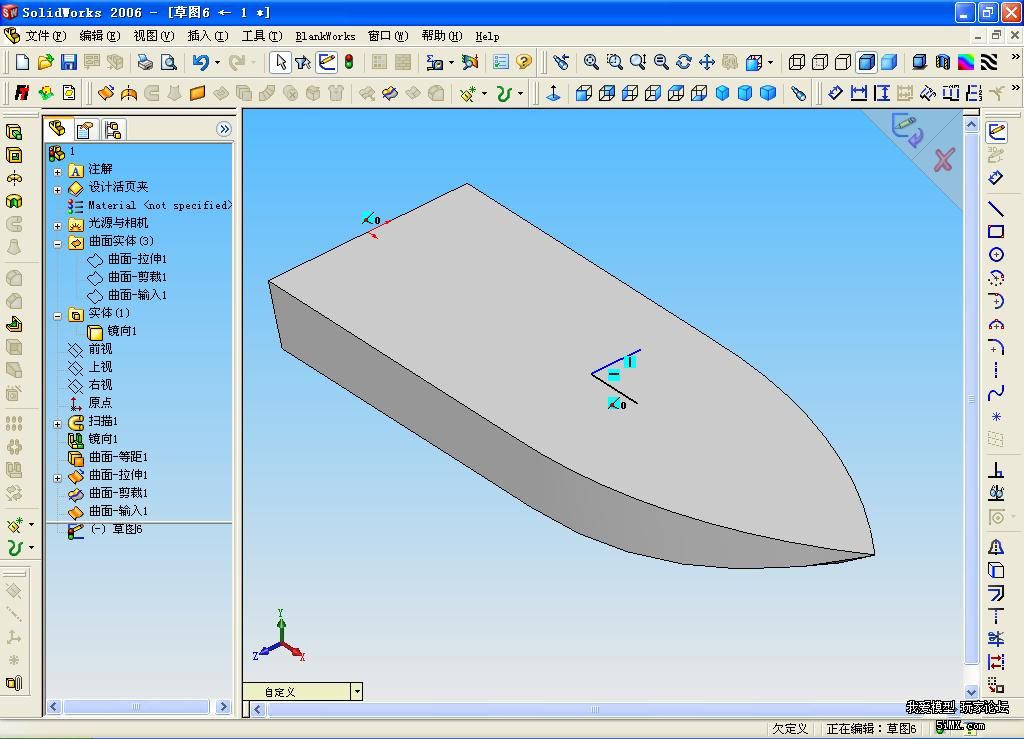Open the 文件 (File) menu
Image resolution: width=1024 pixels, height=739 pixels.
(x=46, y=36)
